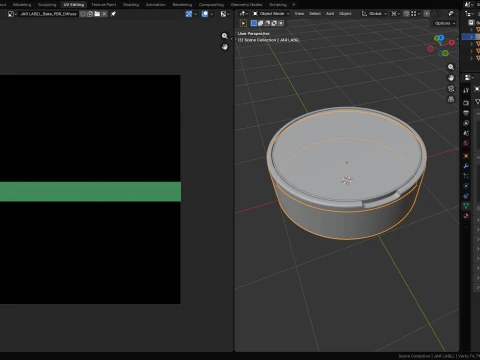Open the viewport object type visibility dropdown
The height and width of the screenshot is (360, 480).
[452, 14]
